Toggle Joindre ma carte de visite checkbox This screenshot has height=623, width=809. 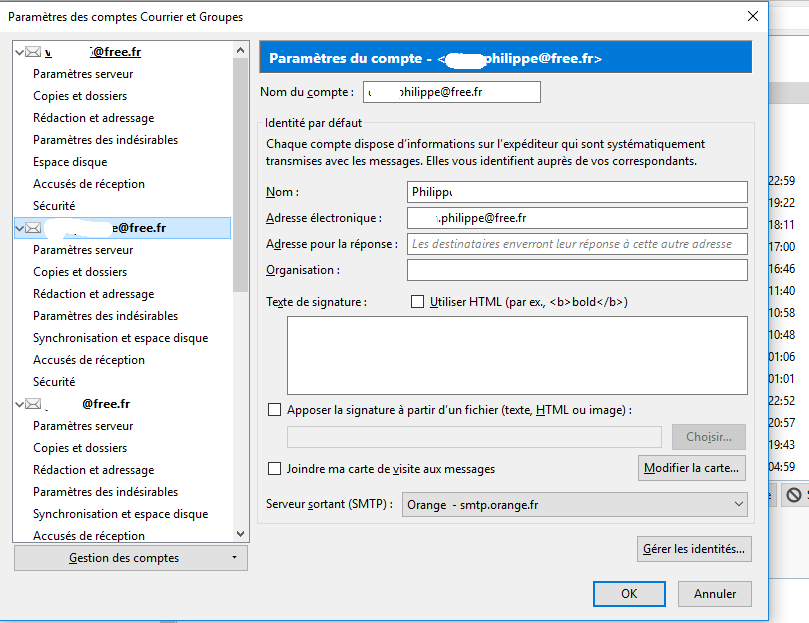tap(275, 469)
